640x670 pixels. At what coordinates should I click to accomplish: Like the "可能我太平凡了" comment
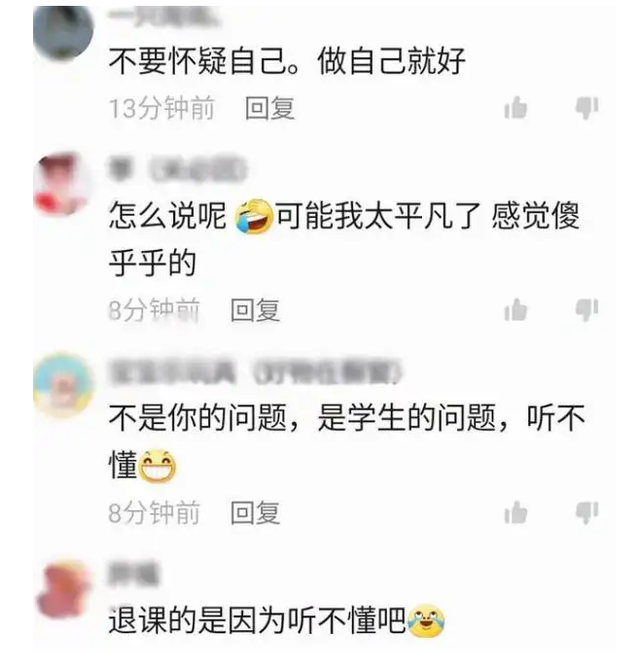point(516,309)
